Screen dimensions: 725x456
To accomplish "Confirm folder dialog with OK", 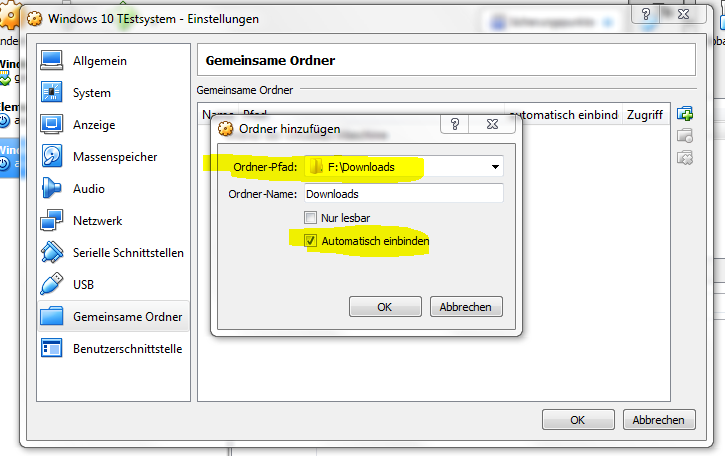I will (x=384, y=307).
